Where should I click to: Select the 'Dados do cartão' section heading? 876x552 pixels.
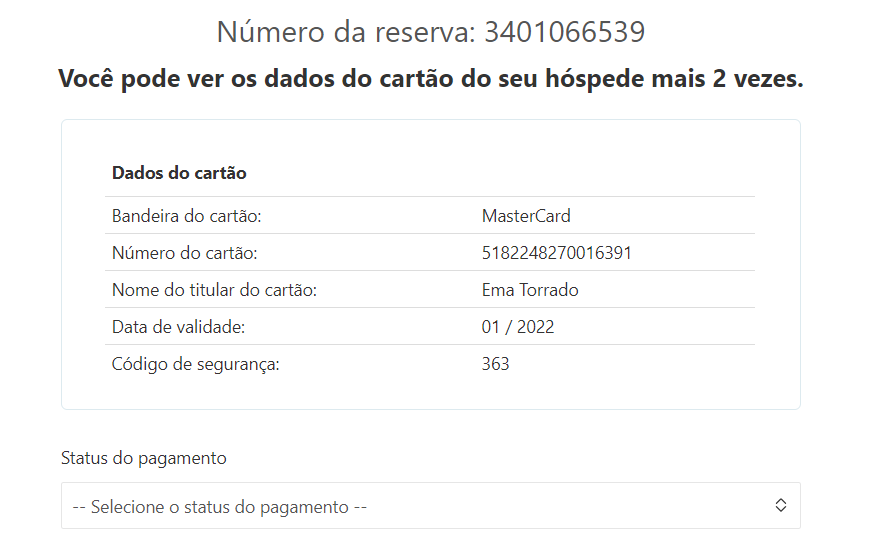point(179,173)
